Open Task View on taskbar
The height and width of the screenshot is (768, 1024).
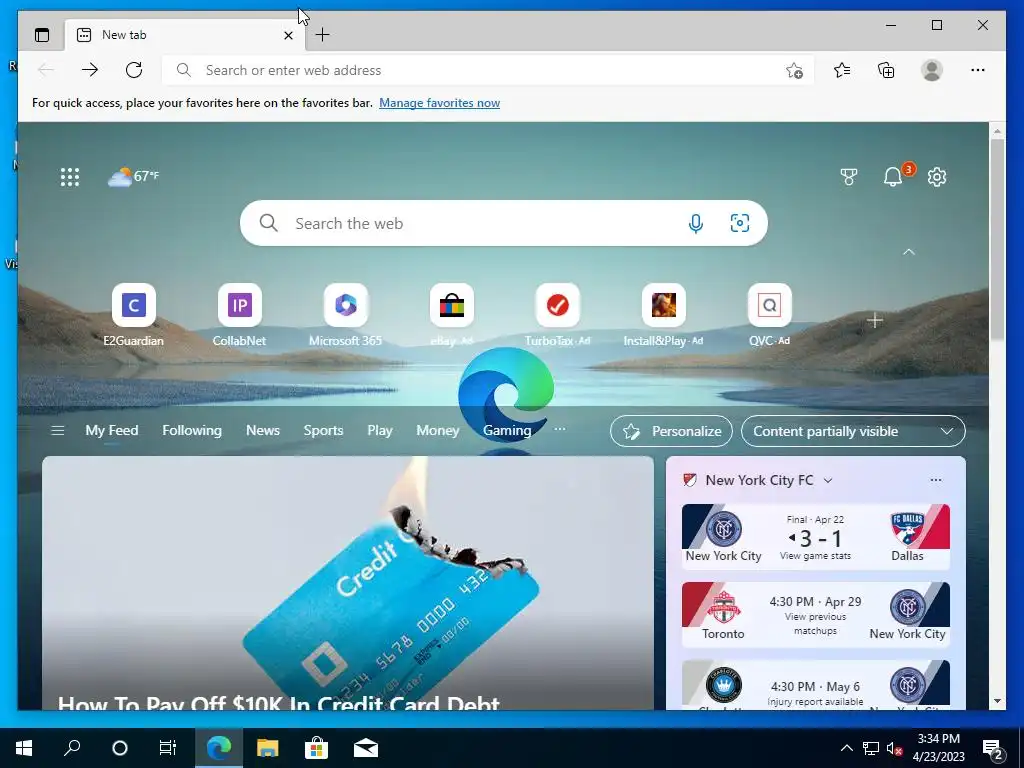click(x=168, y=748)
